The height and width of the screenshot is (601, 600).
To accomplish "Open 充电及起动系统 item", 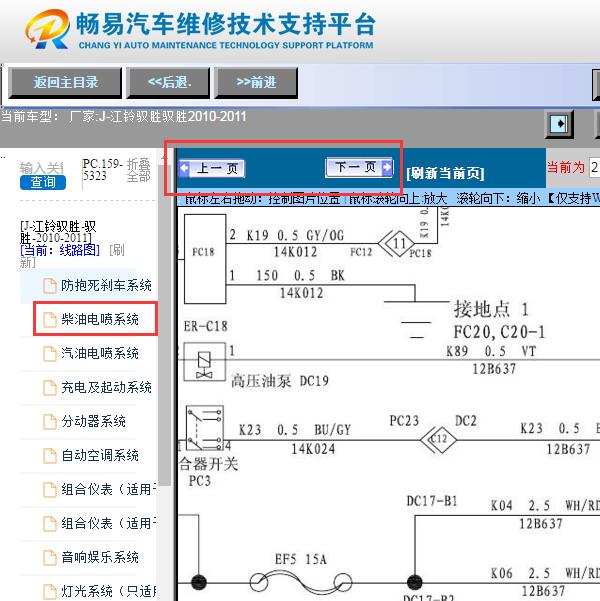I will (106, 388).
